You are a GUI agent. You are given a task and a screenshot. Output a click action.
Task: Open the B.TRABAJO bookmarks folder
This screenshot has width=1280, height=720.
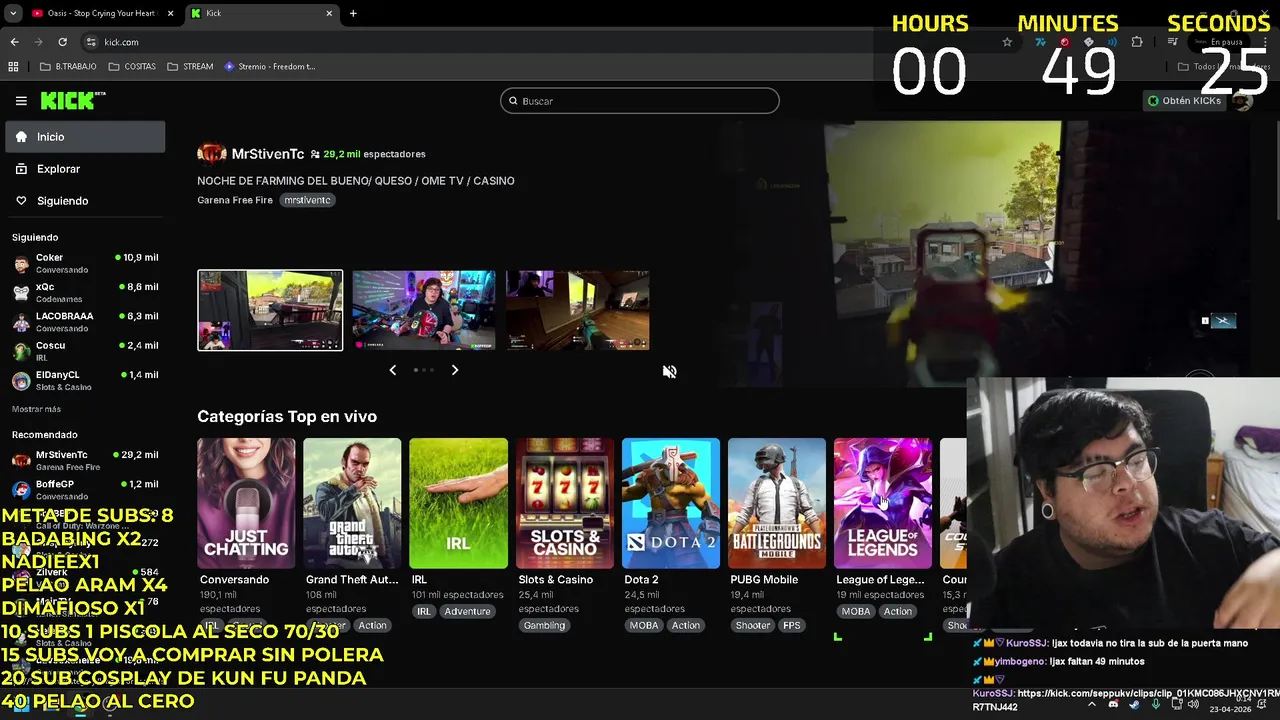point(68,66)
